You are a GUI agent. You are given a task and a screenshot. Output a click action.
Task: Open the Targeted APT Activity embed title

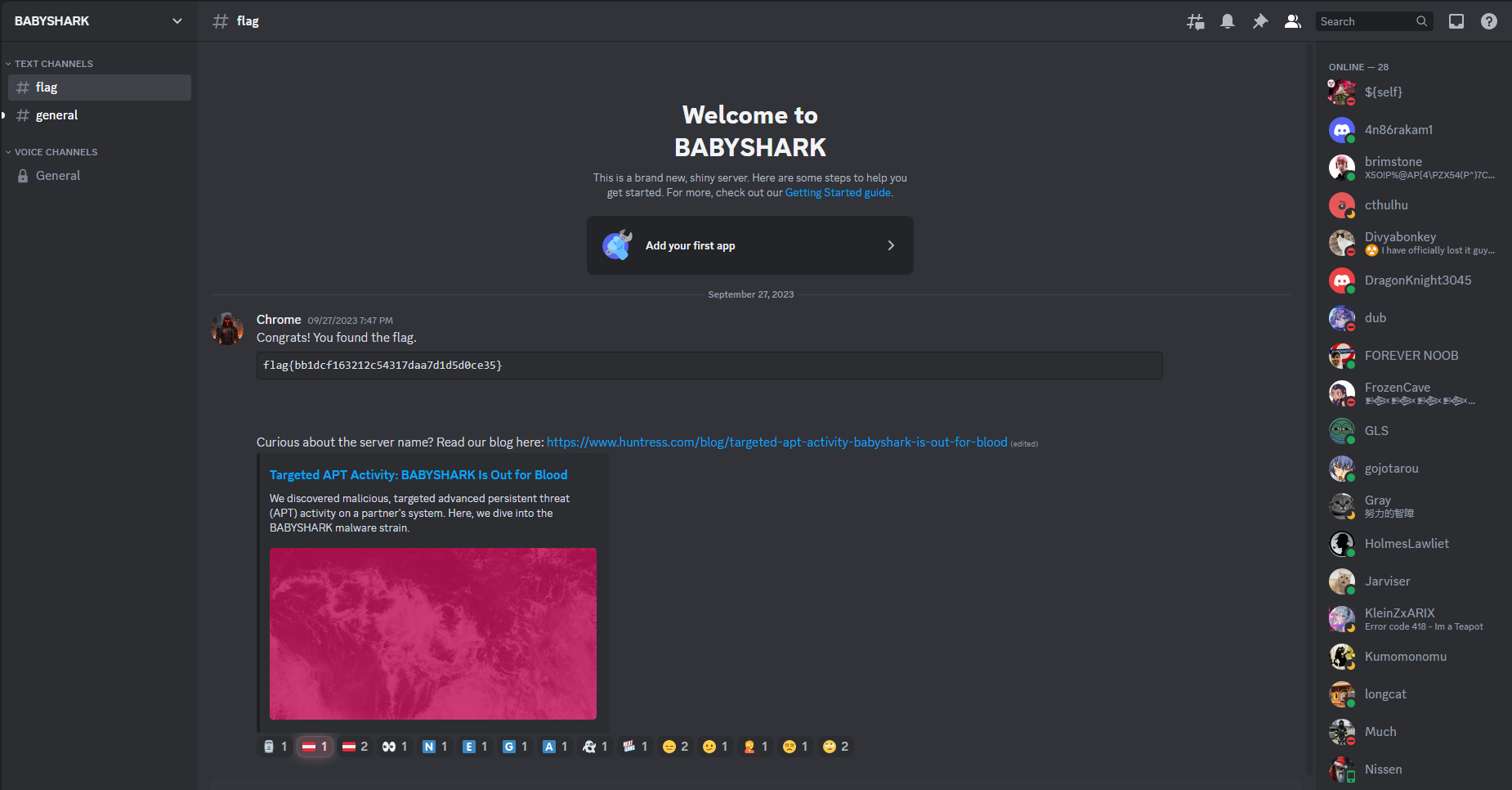(x=418, y=475)
